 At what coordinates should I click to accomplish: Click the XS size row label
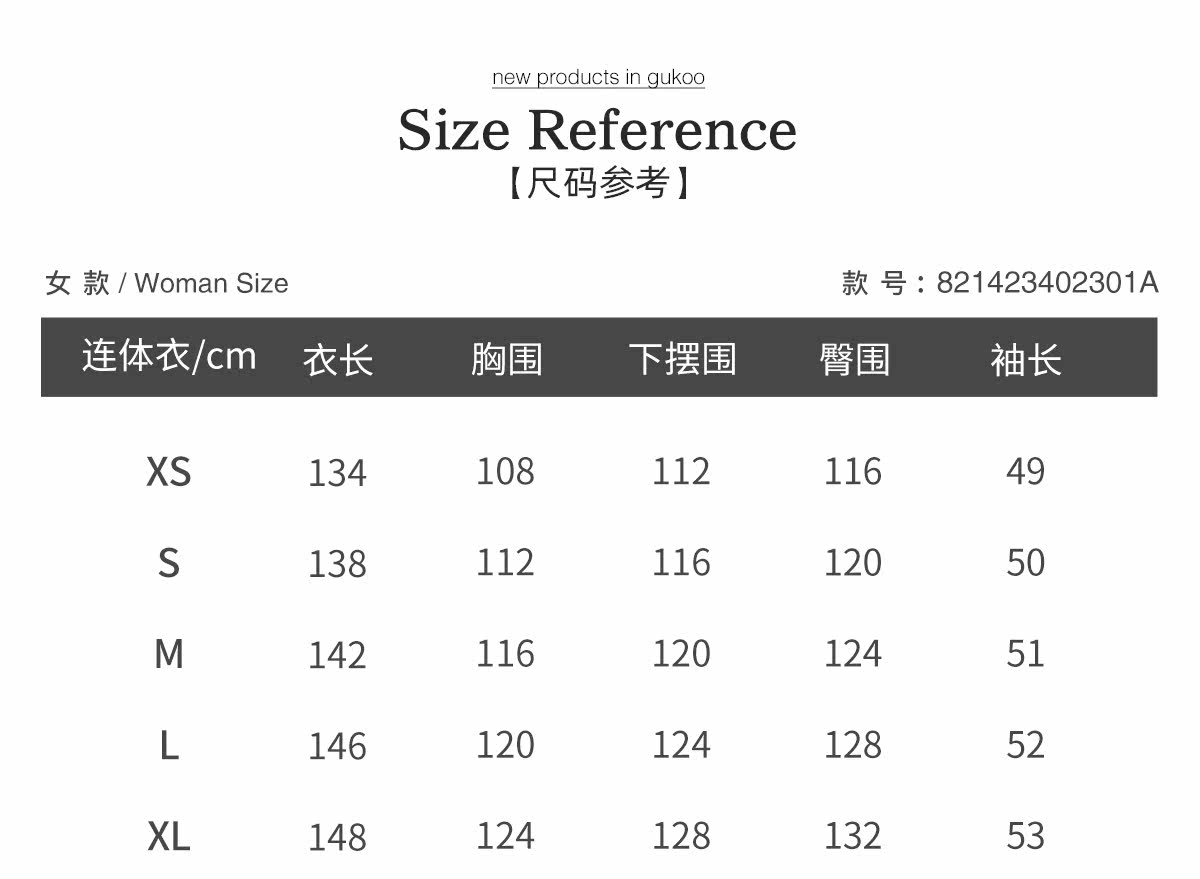coord(169,471)
